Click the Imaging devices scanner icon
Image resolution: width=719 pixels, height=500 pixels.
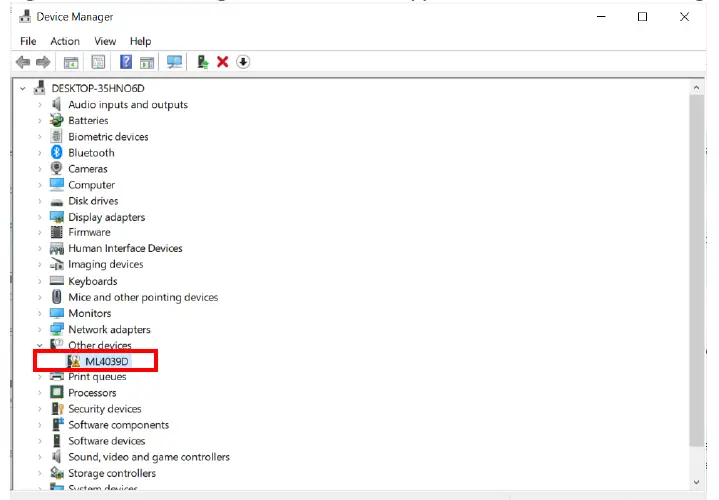[57, 265]
